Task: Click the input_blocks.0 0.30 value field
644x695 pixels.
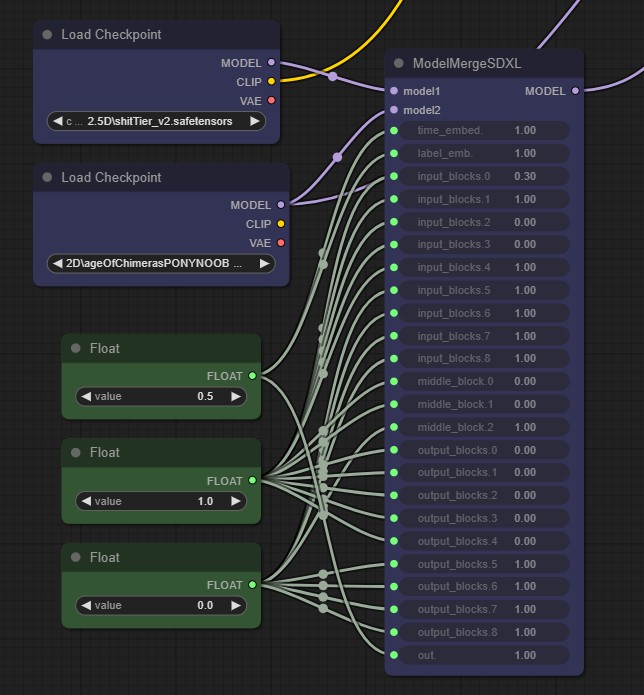Action: (x=484, y=176)
